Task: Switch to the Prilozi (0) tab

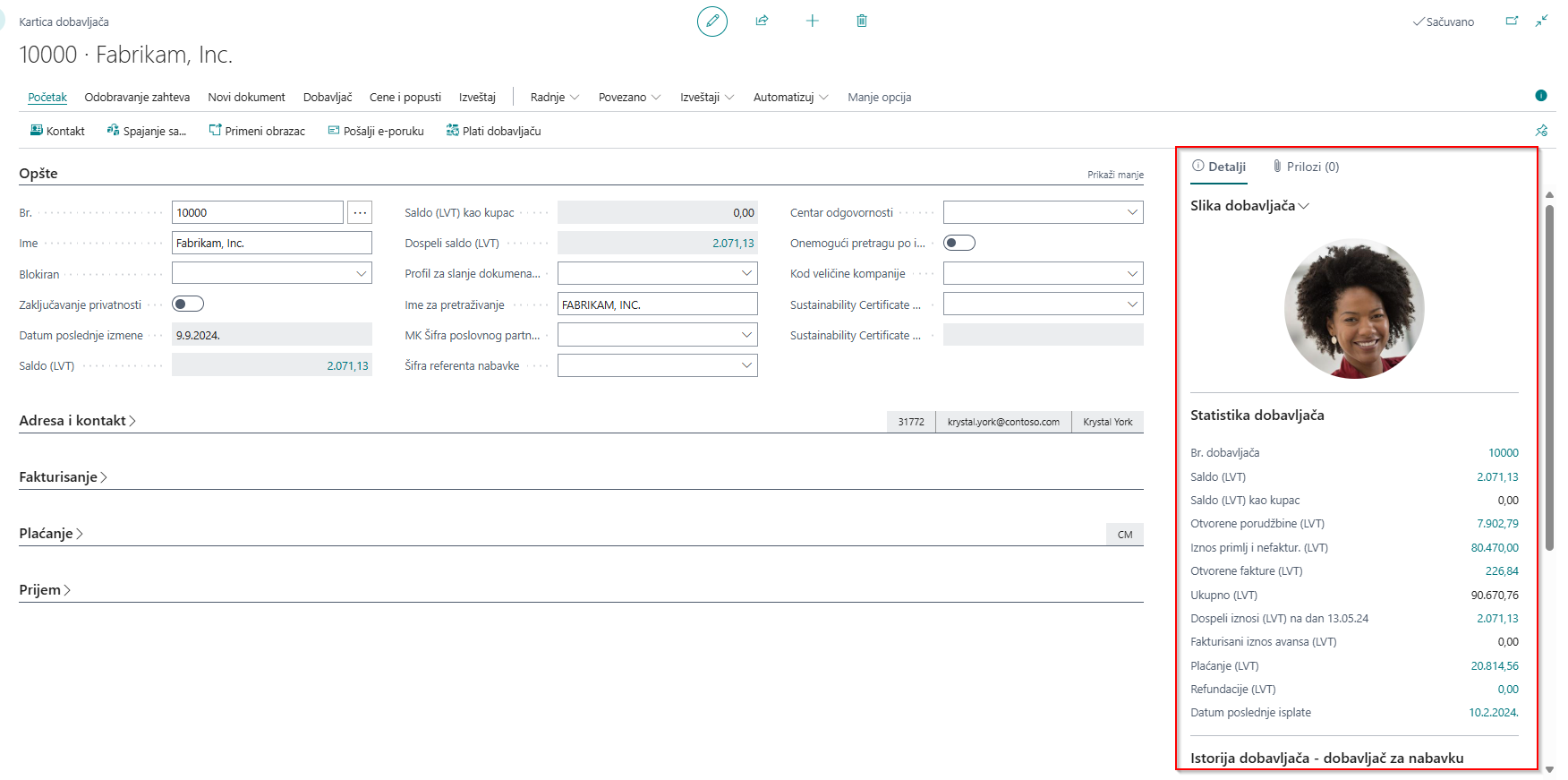Action: pyautogui.click(x=1306, y=167)
